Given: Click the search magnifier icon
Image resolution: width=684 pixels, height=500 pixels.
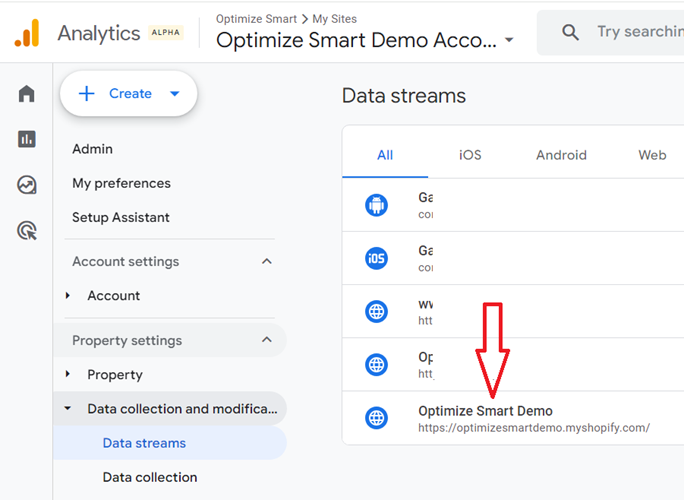Looking at the screenshot, I should point(570,32).
